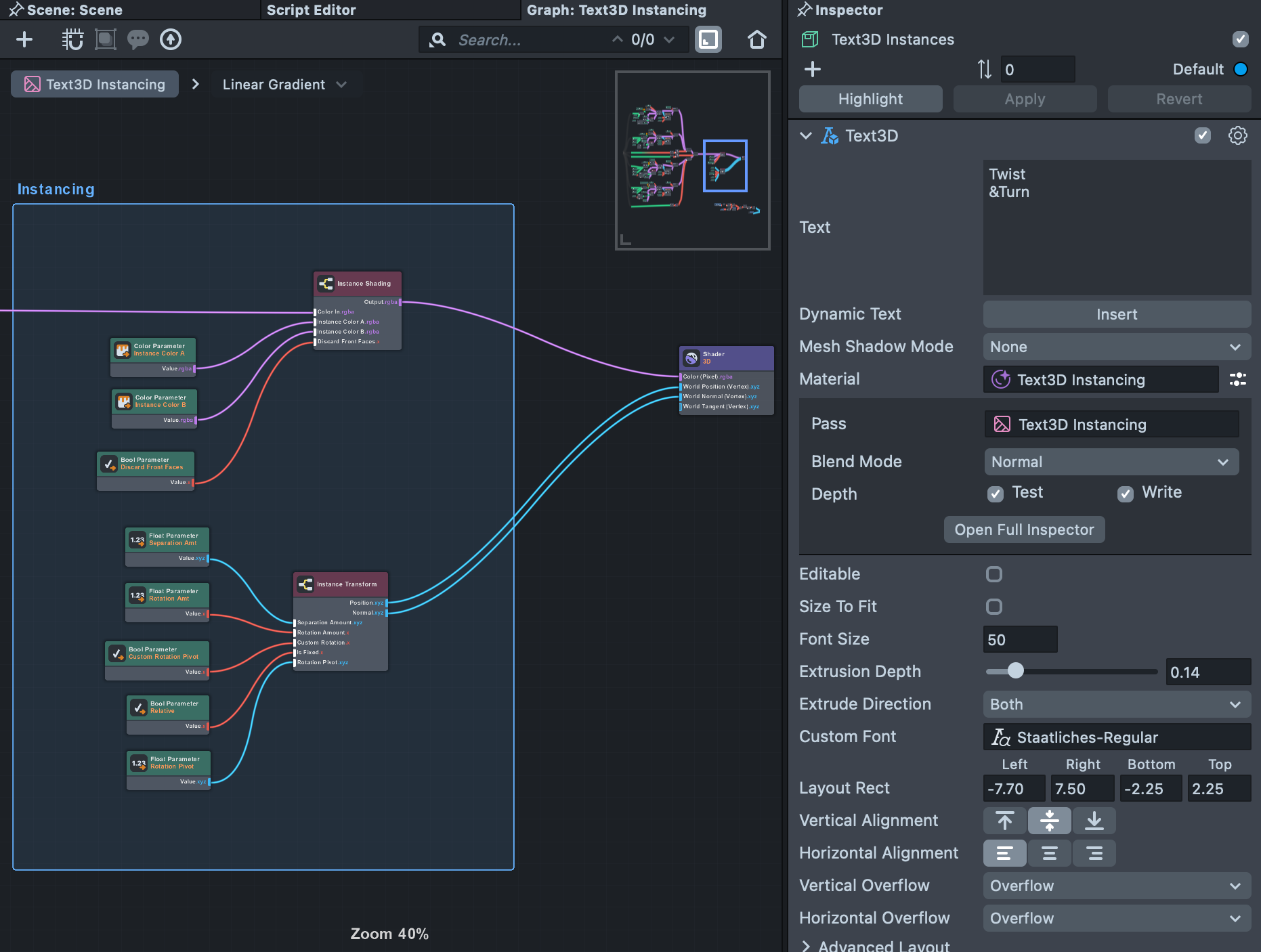This screenshot has height=952, width=1261.
Task: Switch to the Script Editor tab
Action: click(x=312, y=10)
